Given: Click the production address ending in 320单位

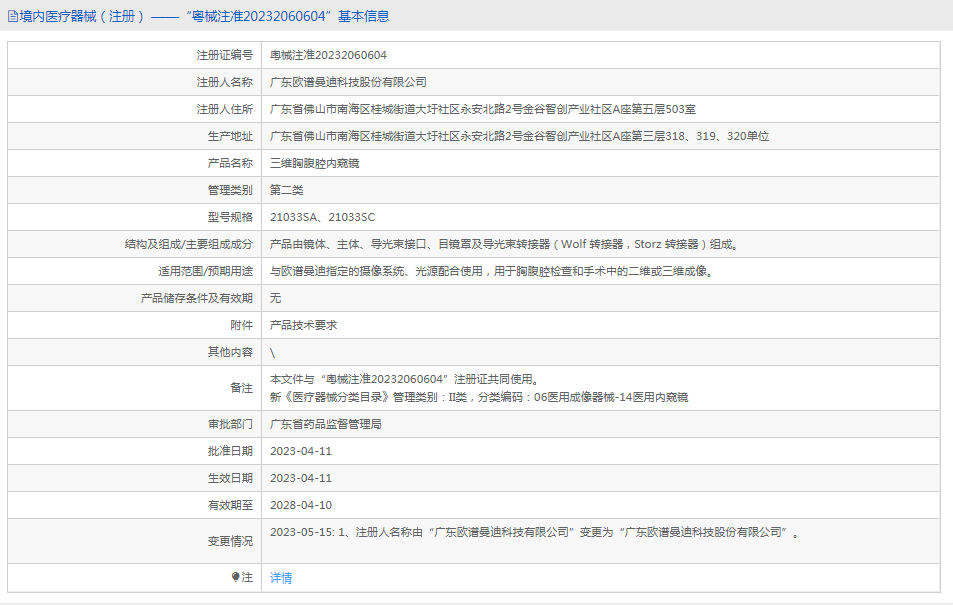Looking at the screenshot, I should (x=519, y=136).
